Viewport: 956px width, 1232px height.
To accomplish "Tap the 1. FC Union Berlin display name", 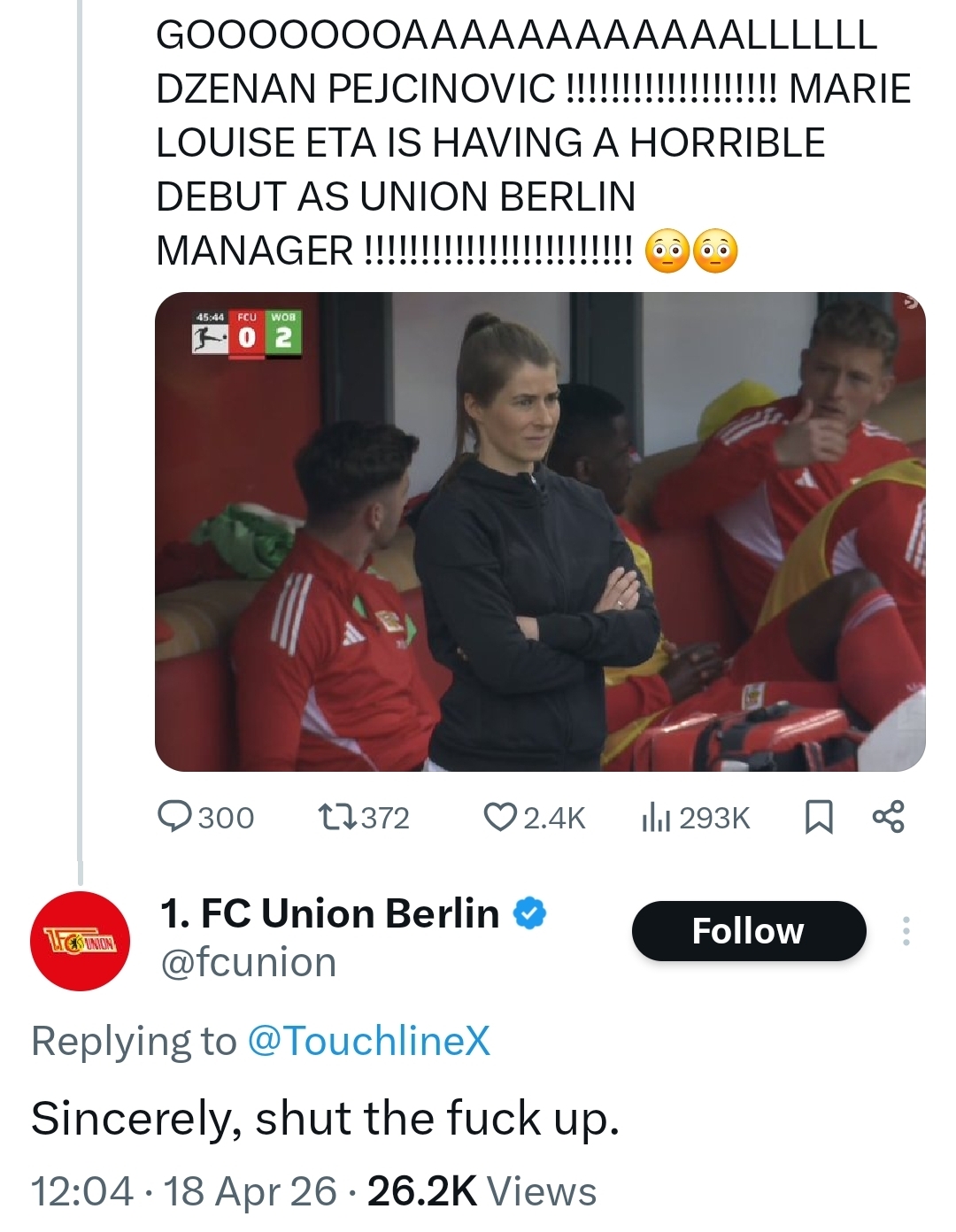I will pos(329,913).
